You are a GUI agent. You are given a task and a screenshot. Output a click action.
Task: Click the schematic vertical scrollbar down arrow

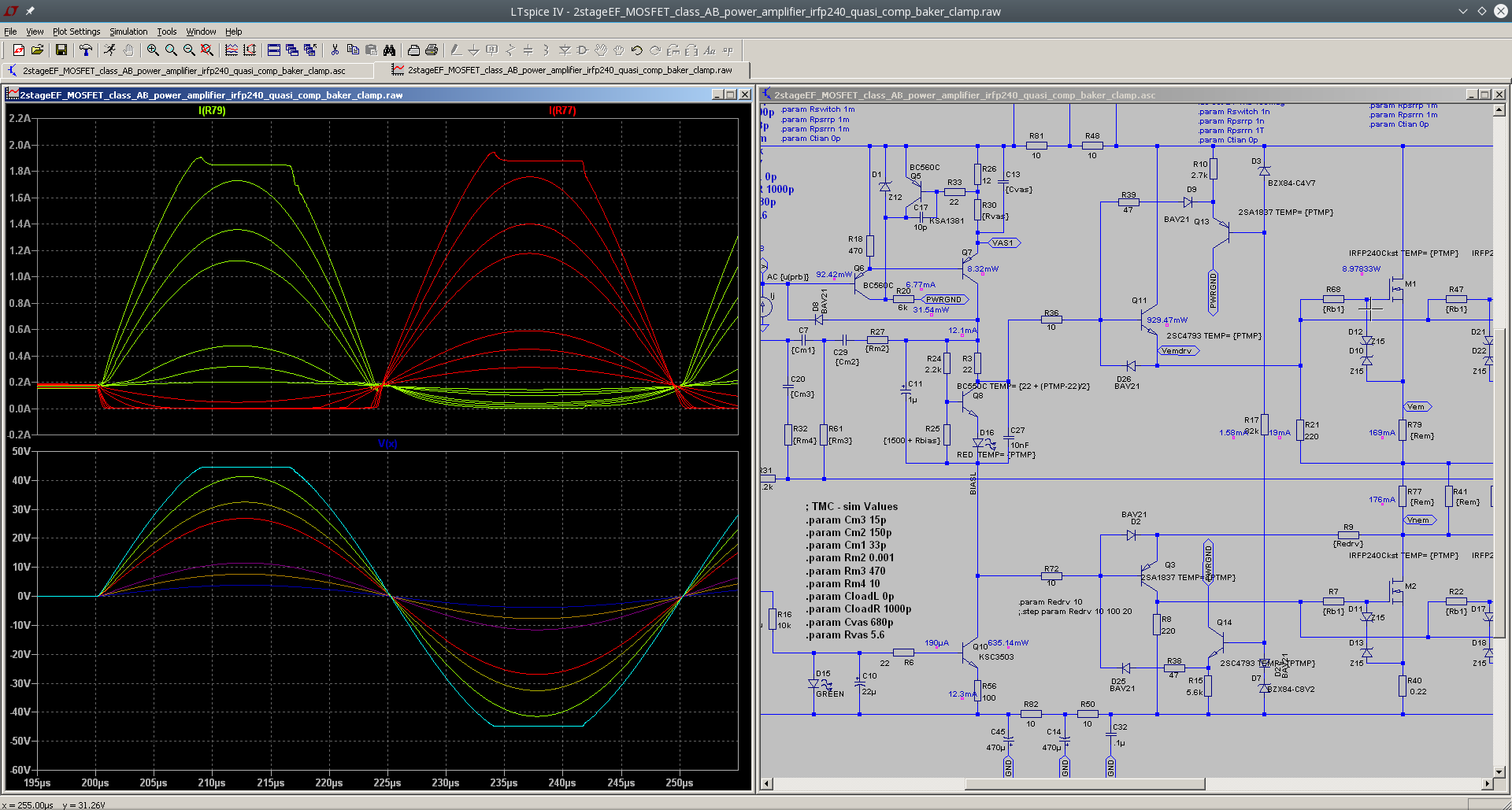pyautogui.click(x=1499, y=771)
